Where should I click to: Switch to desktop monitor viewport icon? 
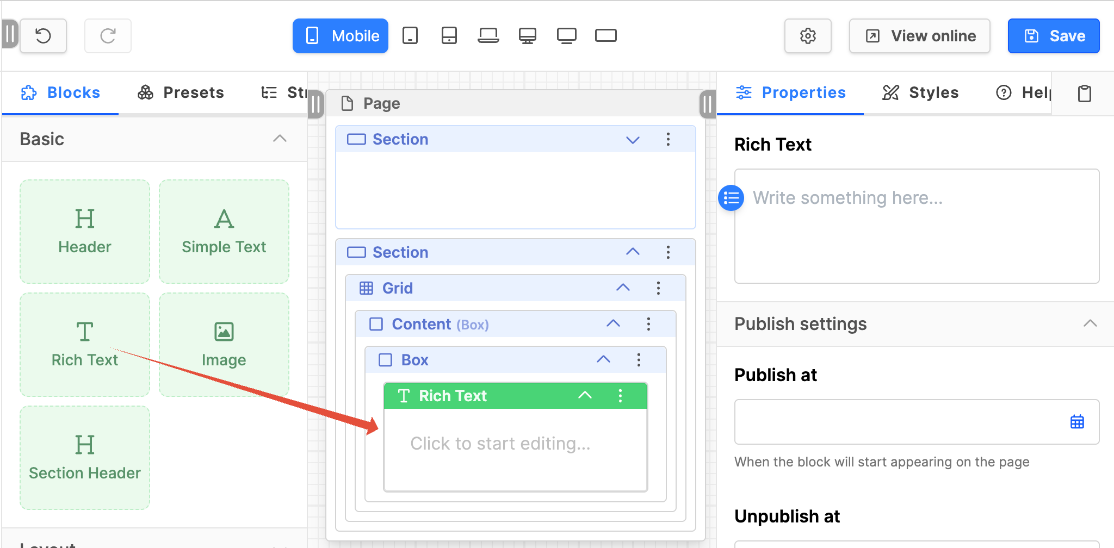coord(526,36)
